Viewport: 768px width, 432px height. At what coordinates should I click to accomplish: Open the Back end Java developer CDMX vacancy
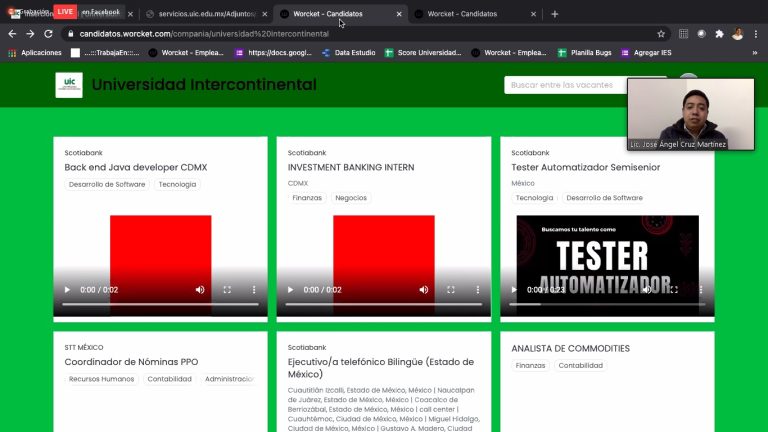136,167
